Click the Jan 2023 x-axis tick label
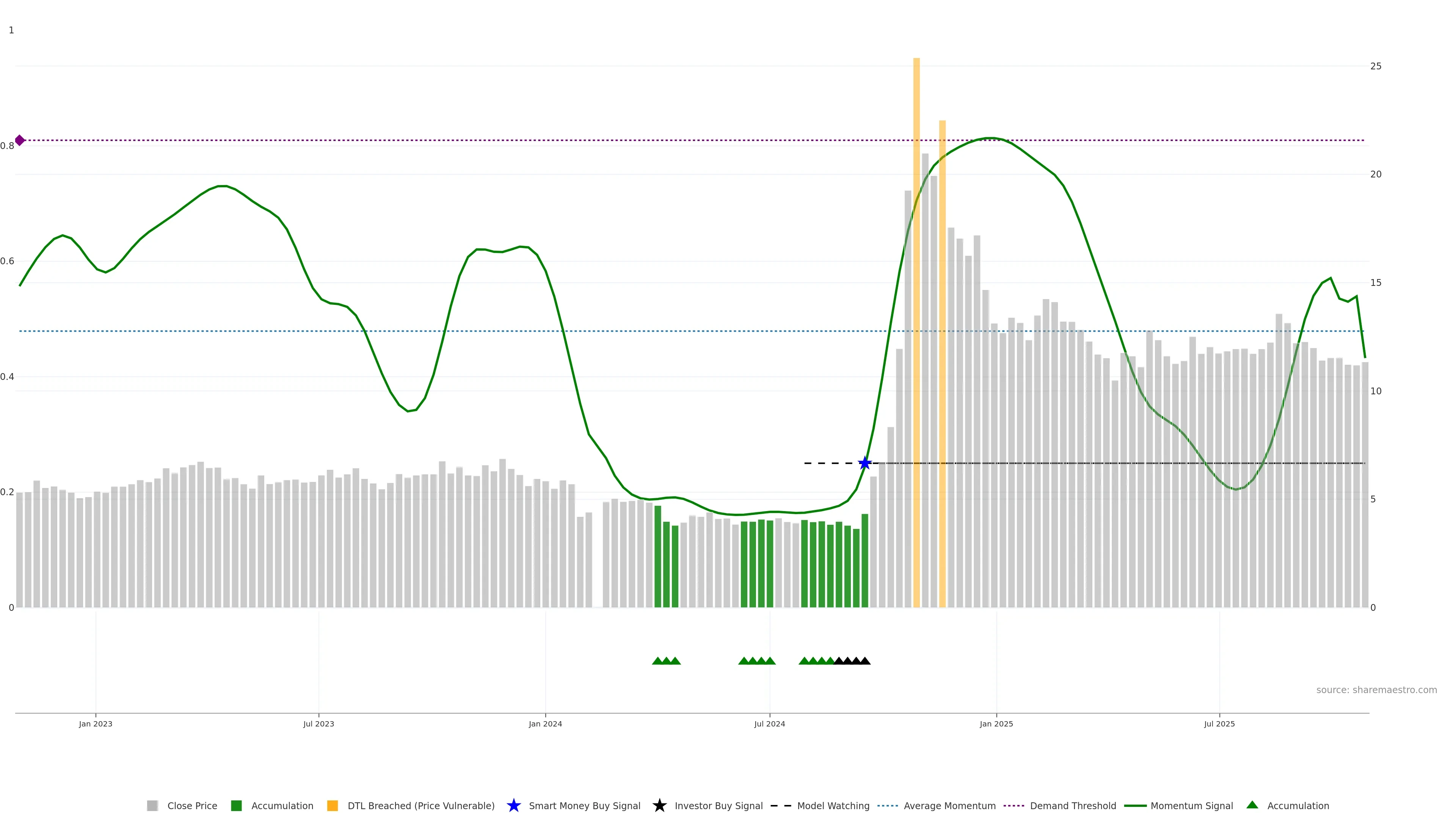The height and width of the screenshot is (819, 1456). [96, 723]
